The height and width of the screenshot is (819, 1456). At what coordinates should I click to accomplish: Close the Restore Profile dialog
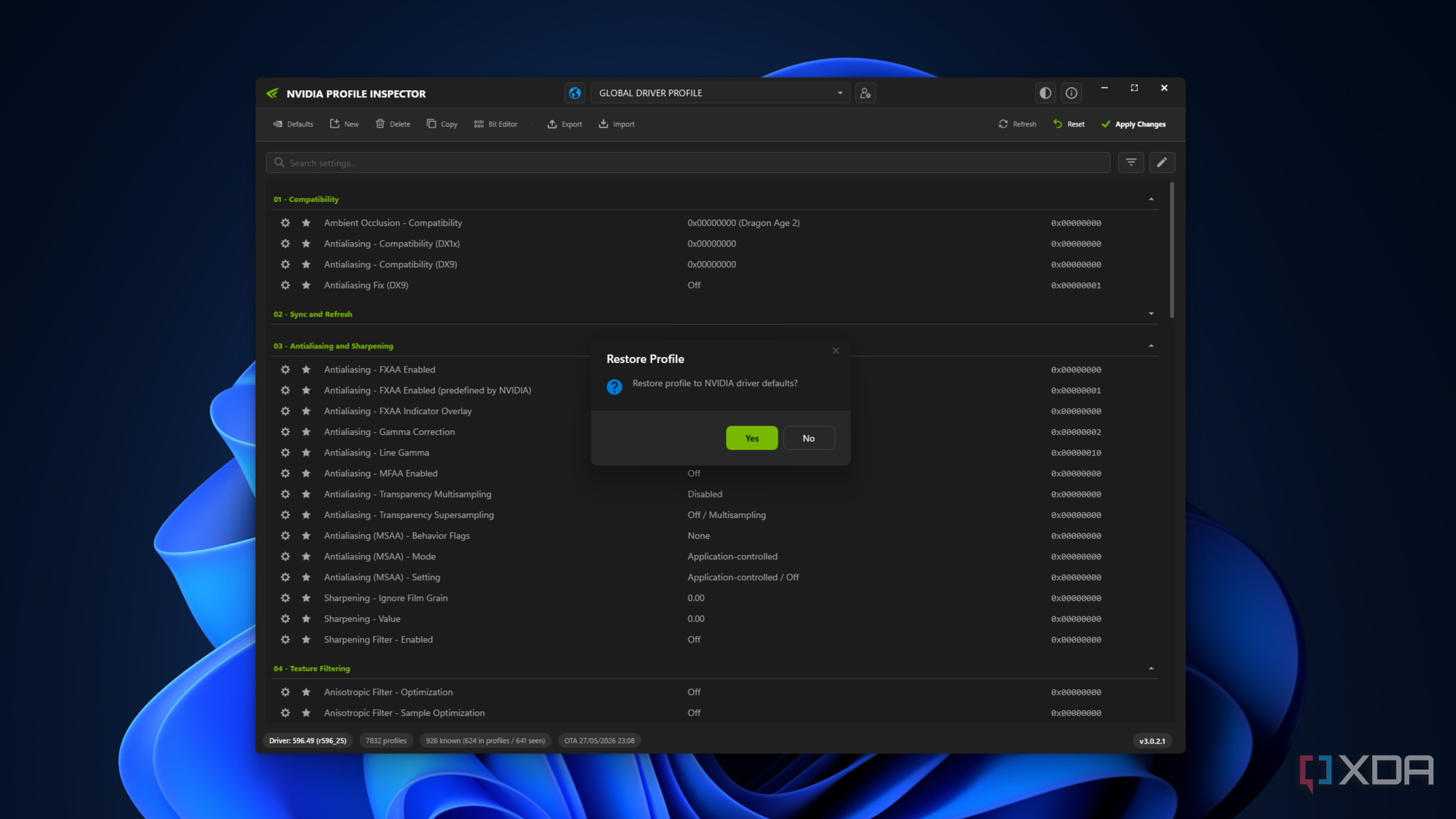tap(835, 350)
